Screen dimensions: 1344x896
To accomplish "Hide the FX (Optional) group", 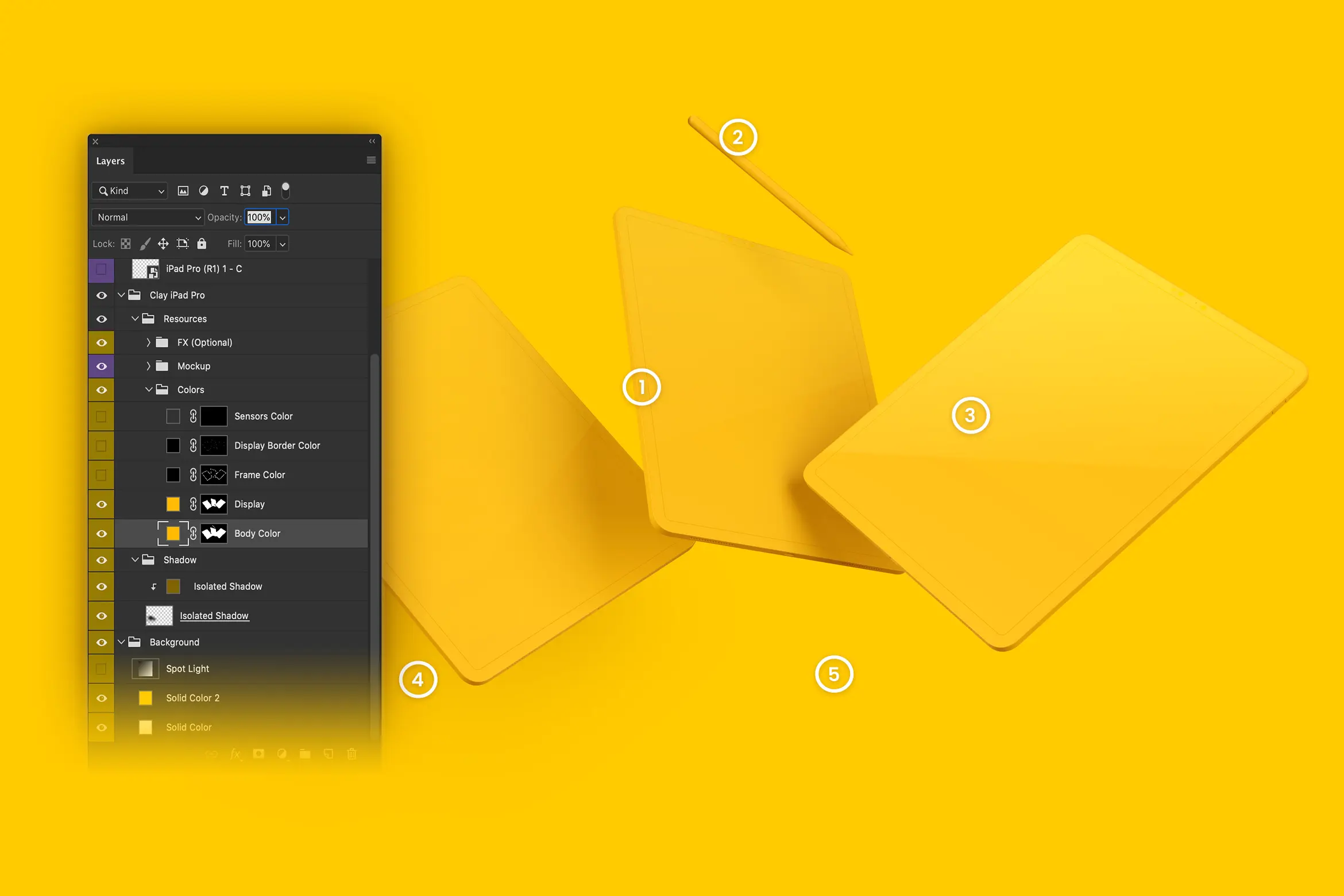I will (102, 342).
